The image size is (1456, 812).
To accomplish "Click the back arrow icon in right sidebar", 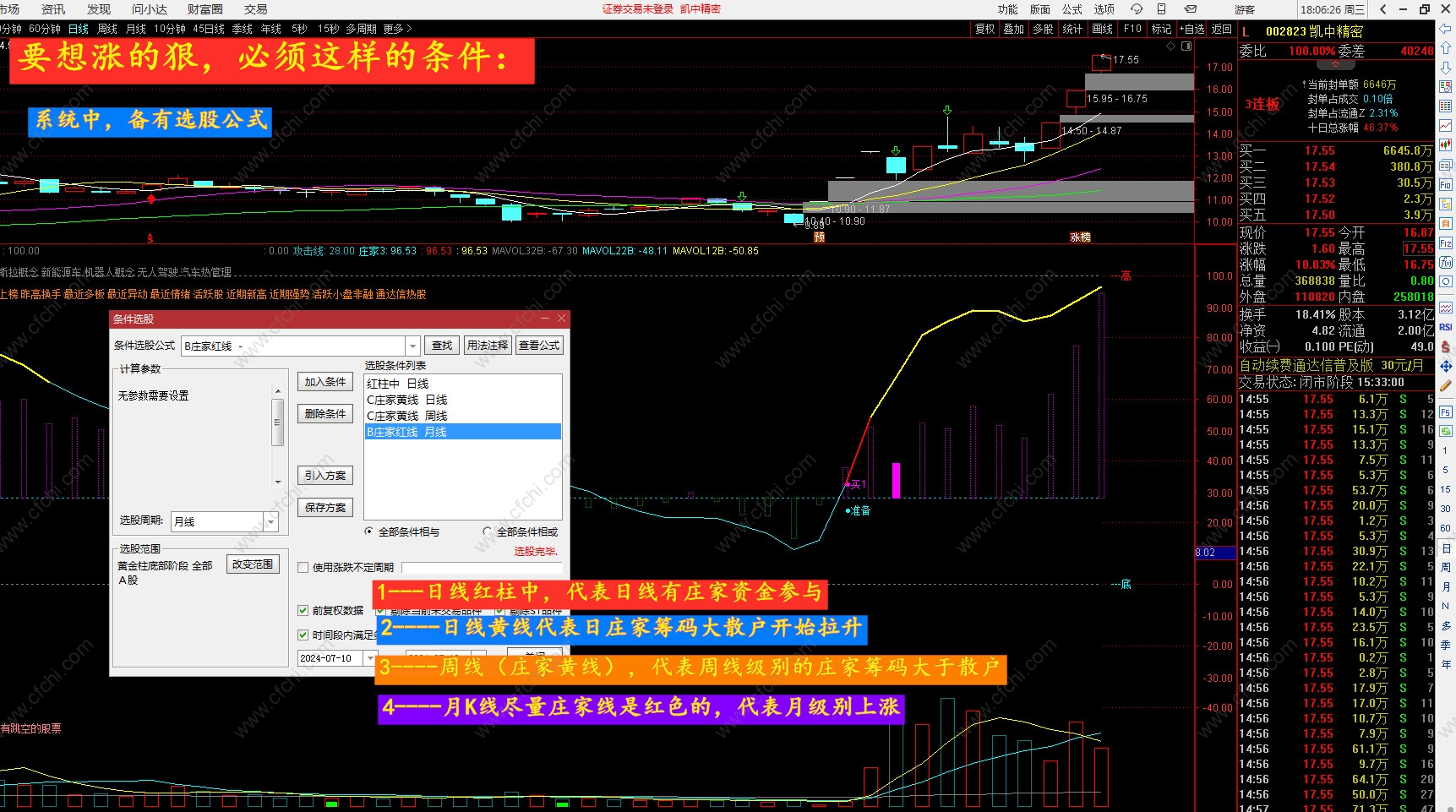I will click(x=1446, y=29).
